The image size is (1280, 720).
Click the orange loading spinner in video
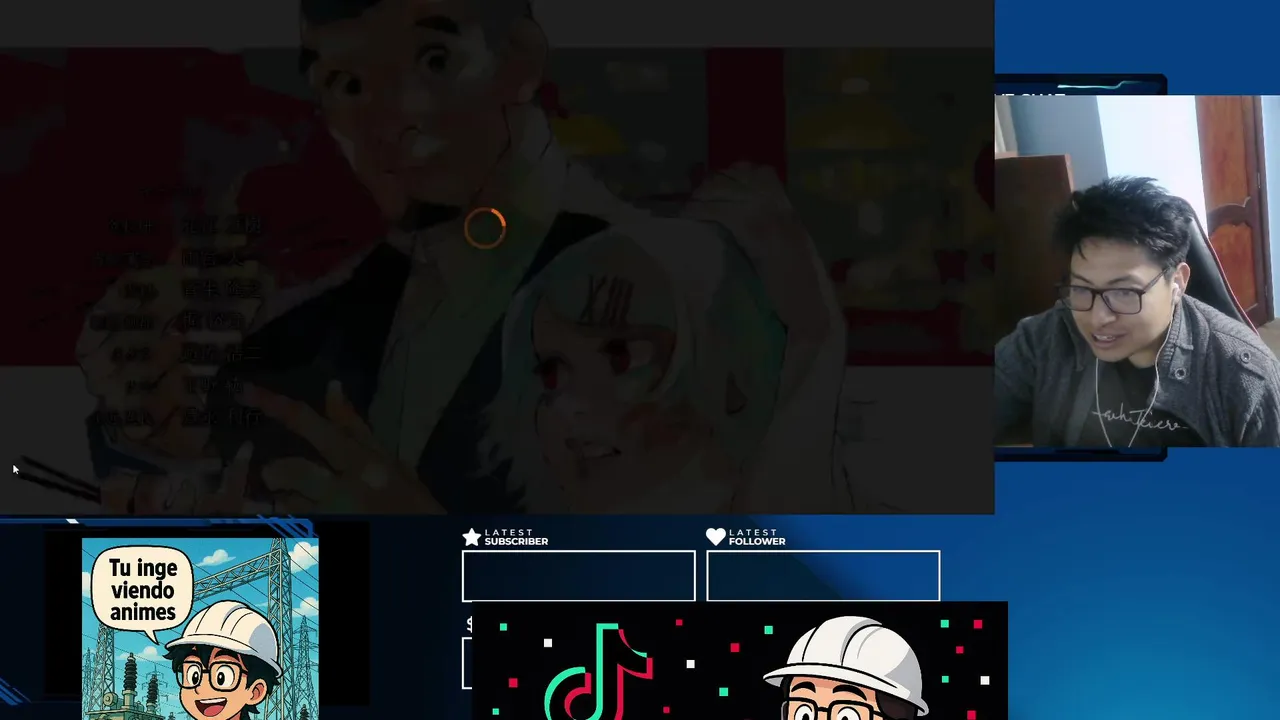click(485, 228)
